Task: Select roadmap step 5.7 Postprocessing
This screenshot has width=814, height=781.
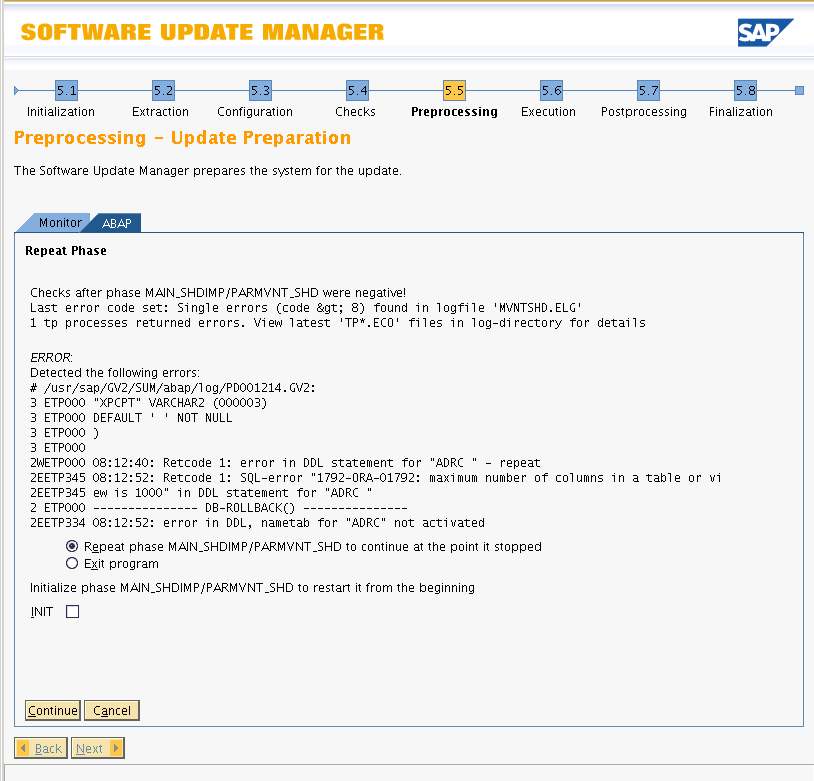Action: coord(648,91)
